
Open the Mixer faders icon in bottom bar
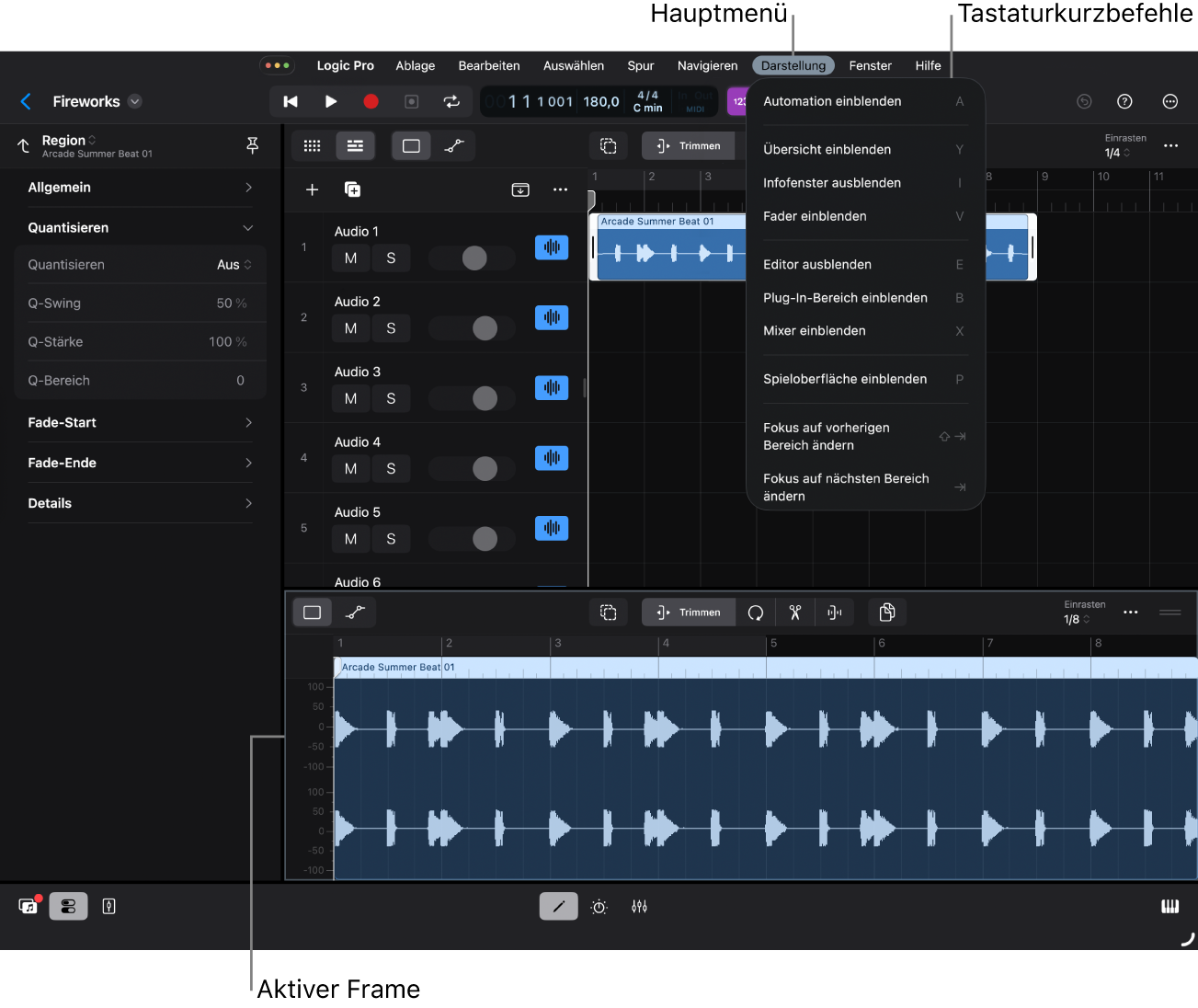coord(640,907)
